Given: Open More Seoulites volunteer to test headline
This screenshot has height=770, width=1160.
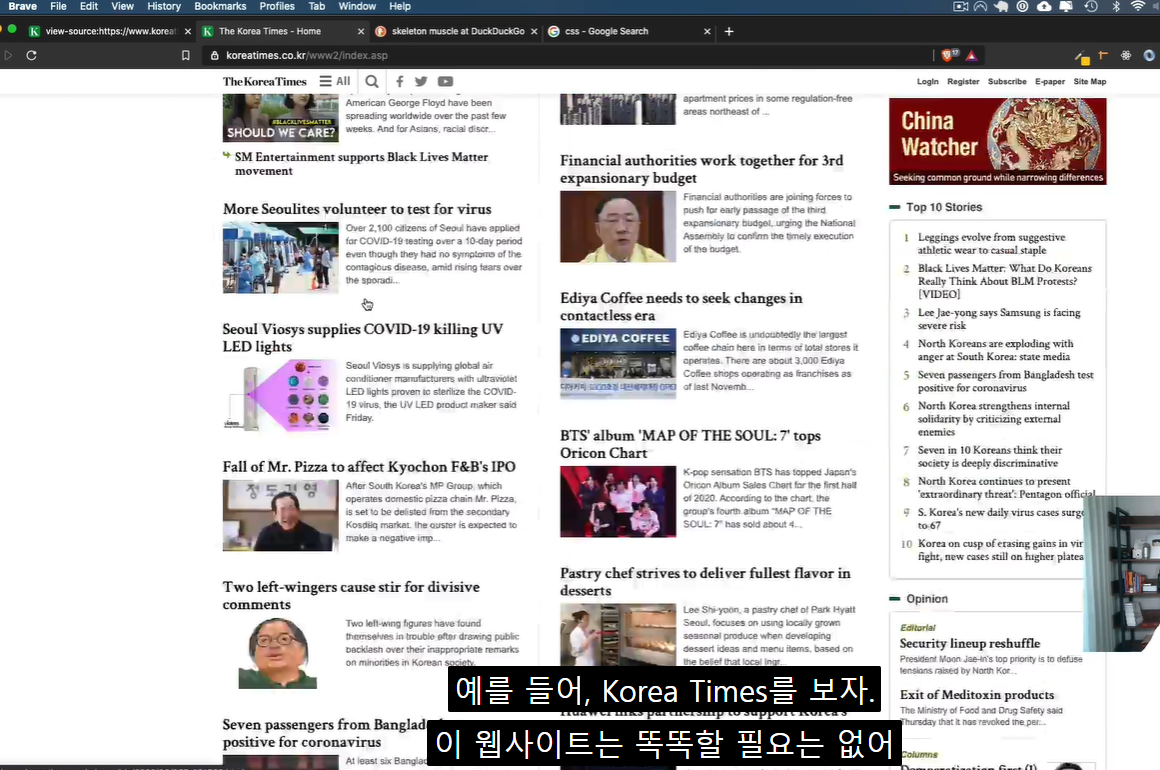Looking at the screenshot, I should 357,209.
